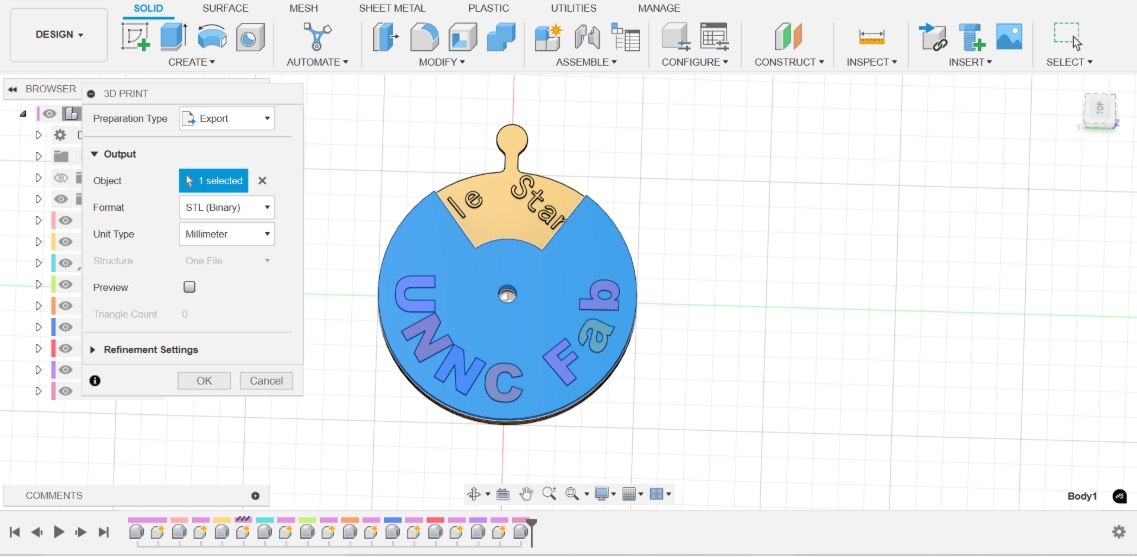Image resolution: width=1137 pixels, height=557 pixels.
Task: Hide the pink-tagged browser component
Action: pos(65,220)
